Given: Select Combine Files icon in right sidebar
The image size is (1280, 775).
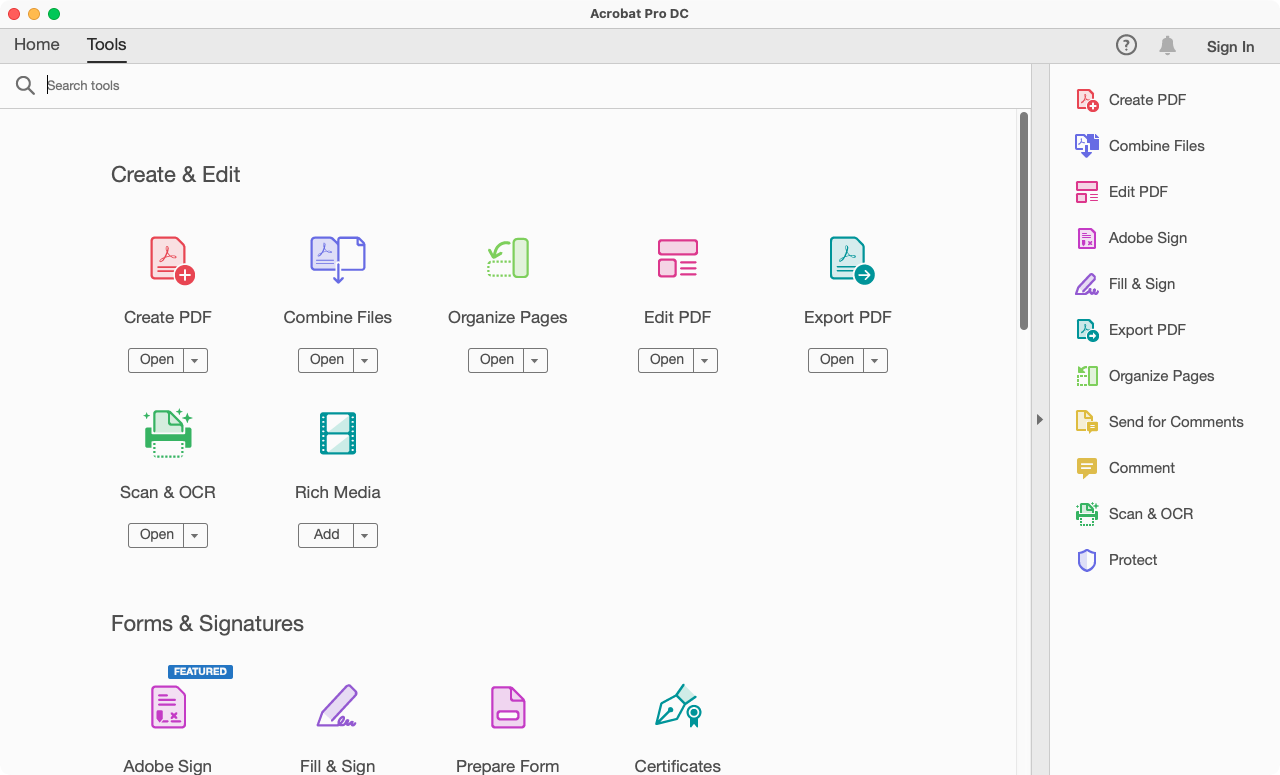Looking at the screenshot, I should 1087,146.
